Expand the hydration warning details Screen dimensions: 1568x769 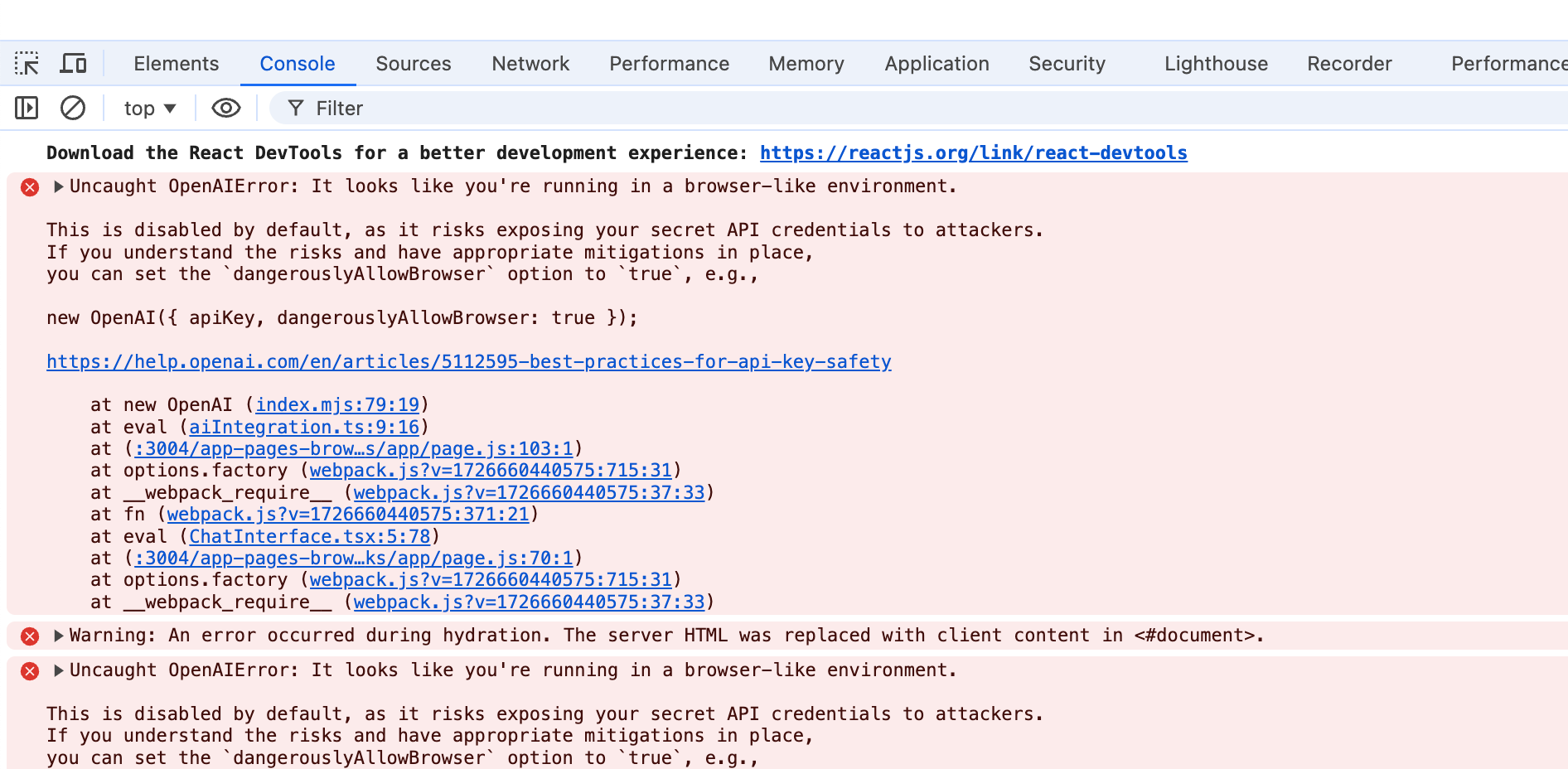[58, 636]
